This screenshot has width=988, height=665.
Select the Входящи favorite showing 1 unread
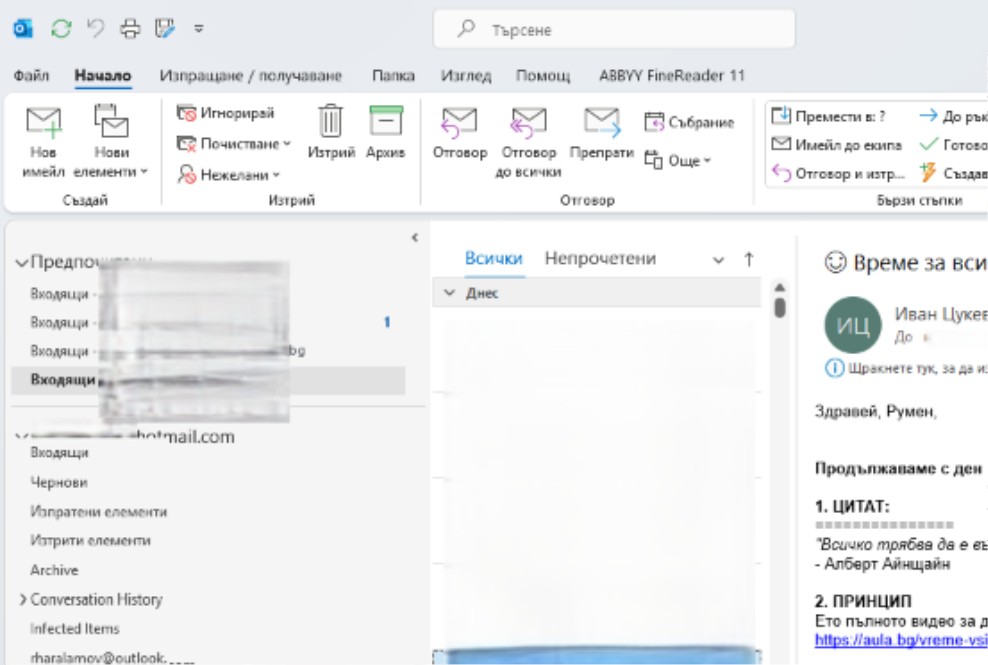(208, 322)
